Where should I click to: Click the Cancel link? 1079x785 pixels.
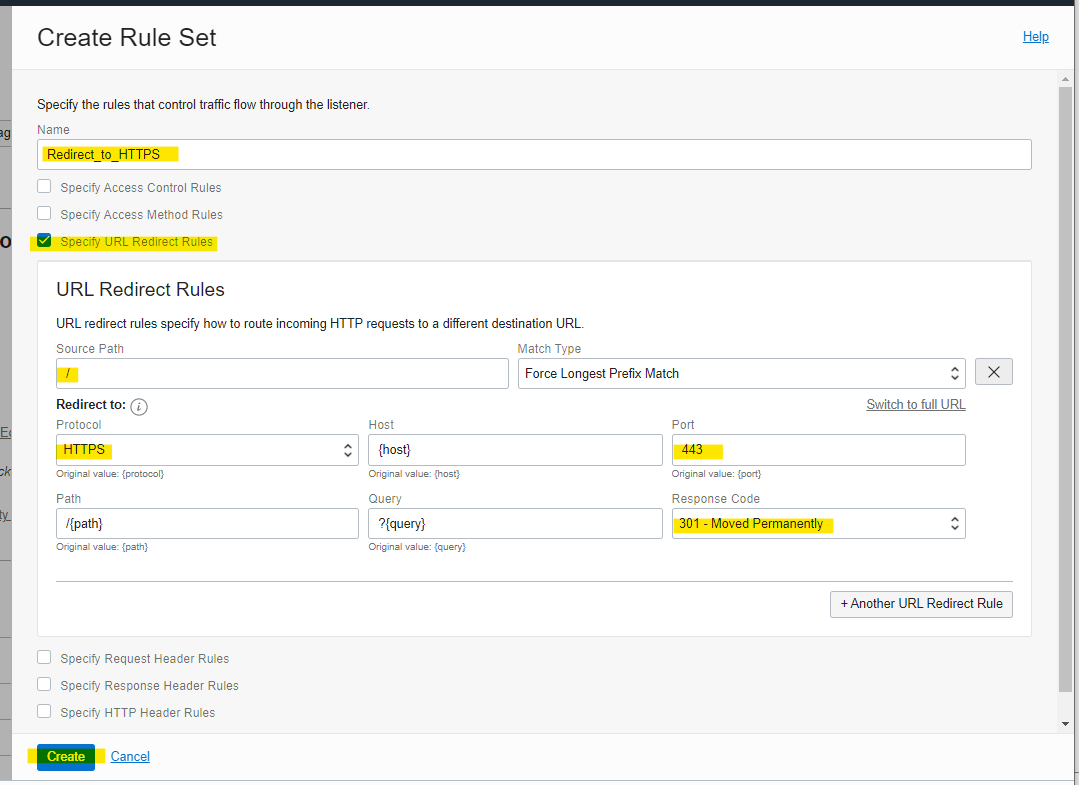click(130, 757)
